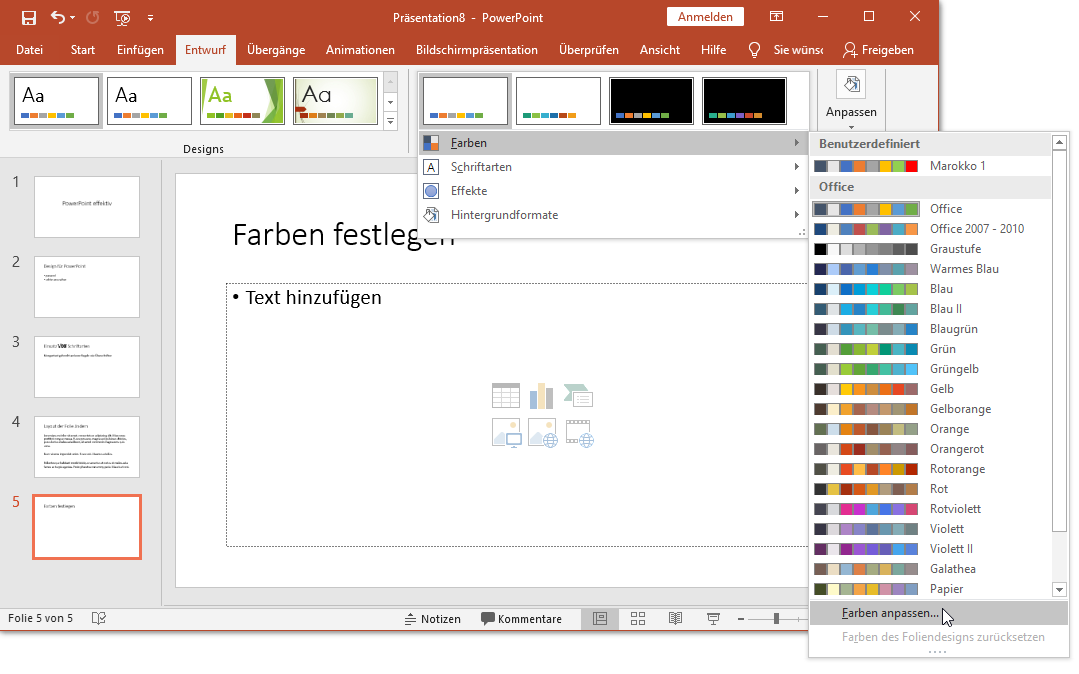Screen dimensions: 1079x674
Task: Click the Redo icon in title bar
Action: [x=92, y=18]
